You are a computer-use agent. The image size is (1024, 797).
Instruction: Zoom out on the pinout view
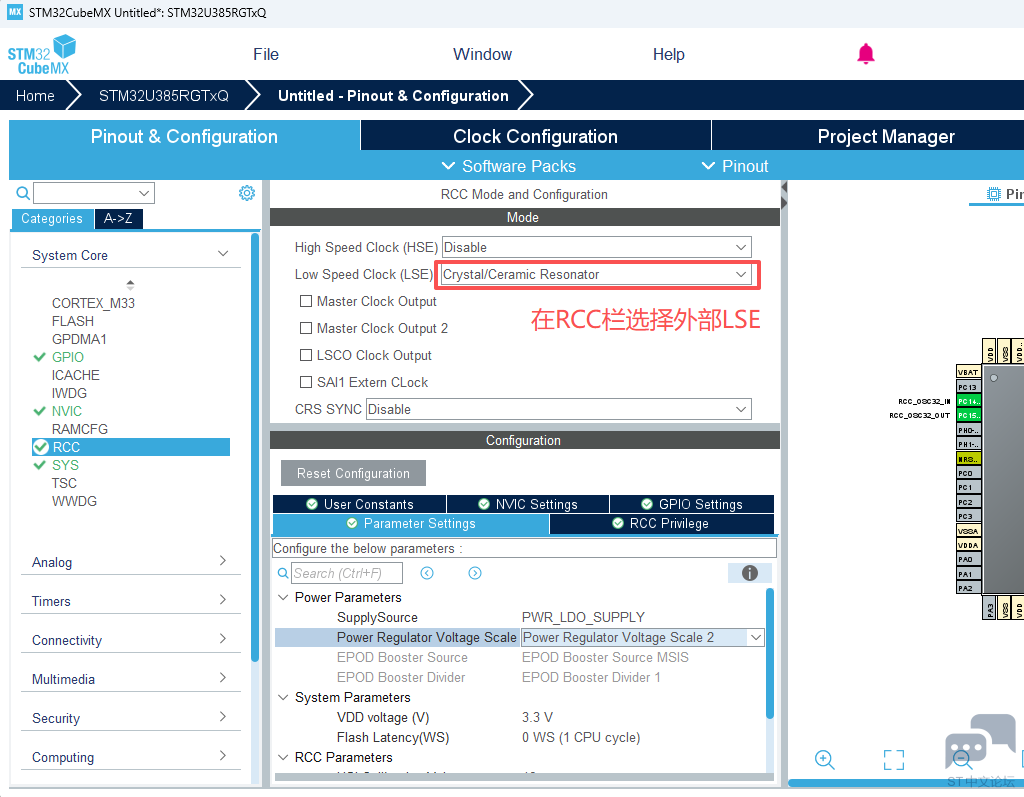click(961, 759)
